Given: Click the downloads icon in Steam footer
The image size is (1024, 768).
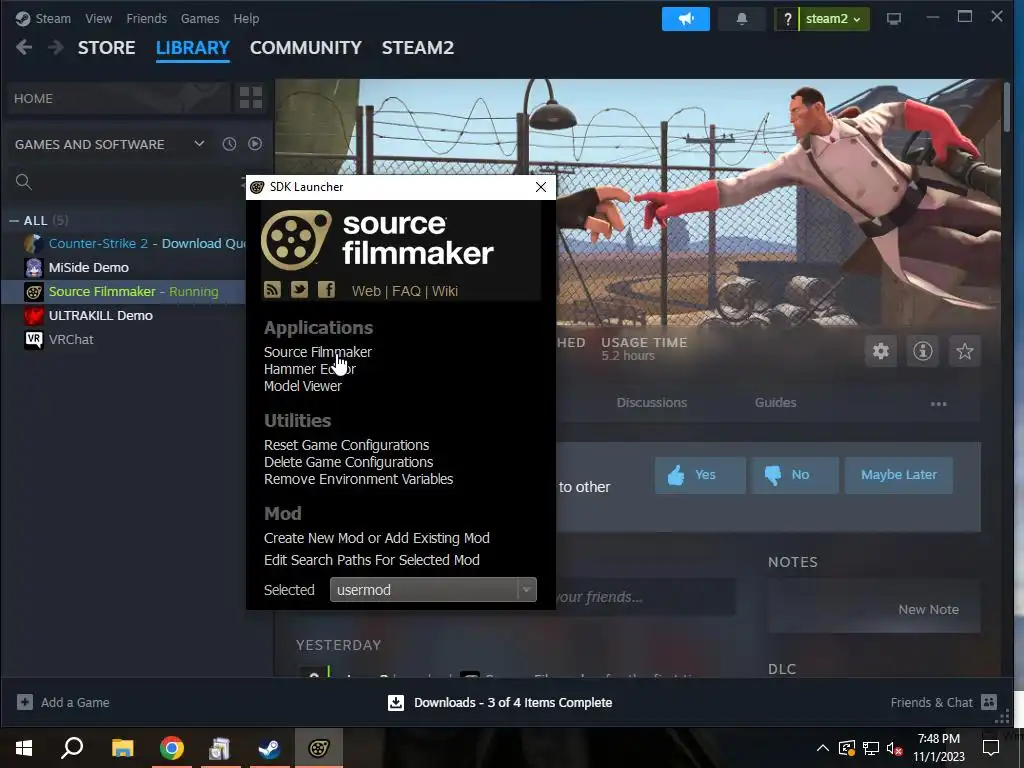Looking at the screenshot, I should point(396,703).
